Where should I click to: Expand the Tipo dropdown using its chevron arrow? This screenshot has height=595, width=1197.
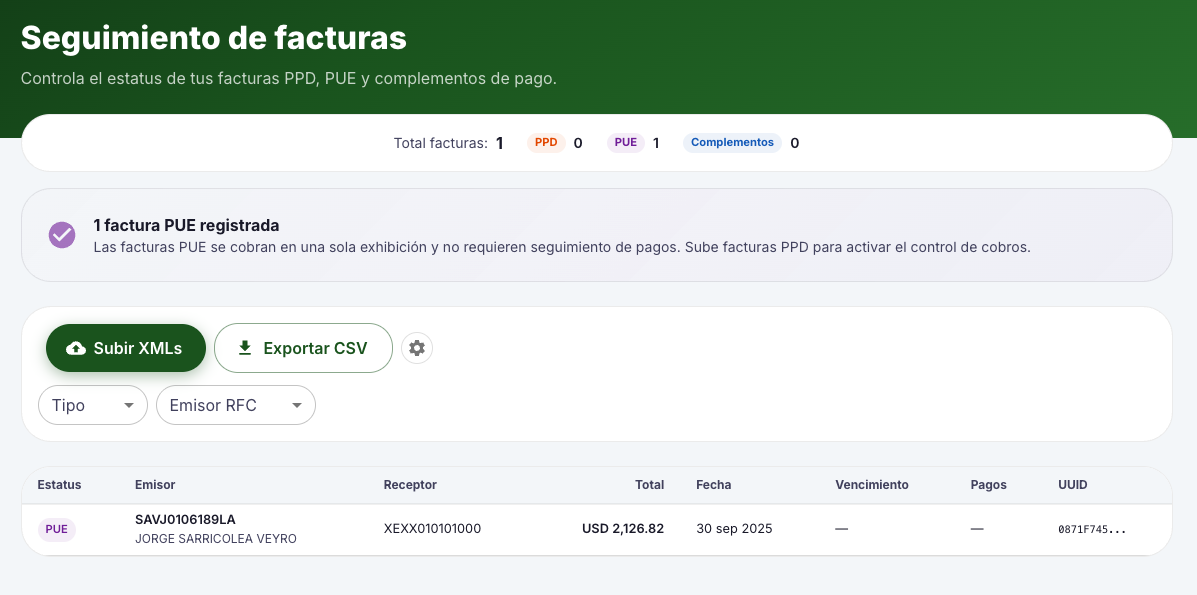tap(129, 405)
